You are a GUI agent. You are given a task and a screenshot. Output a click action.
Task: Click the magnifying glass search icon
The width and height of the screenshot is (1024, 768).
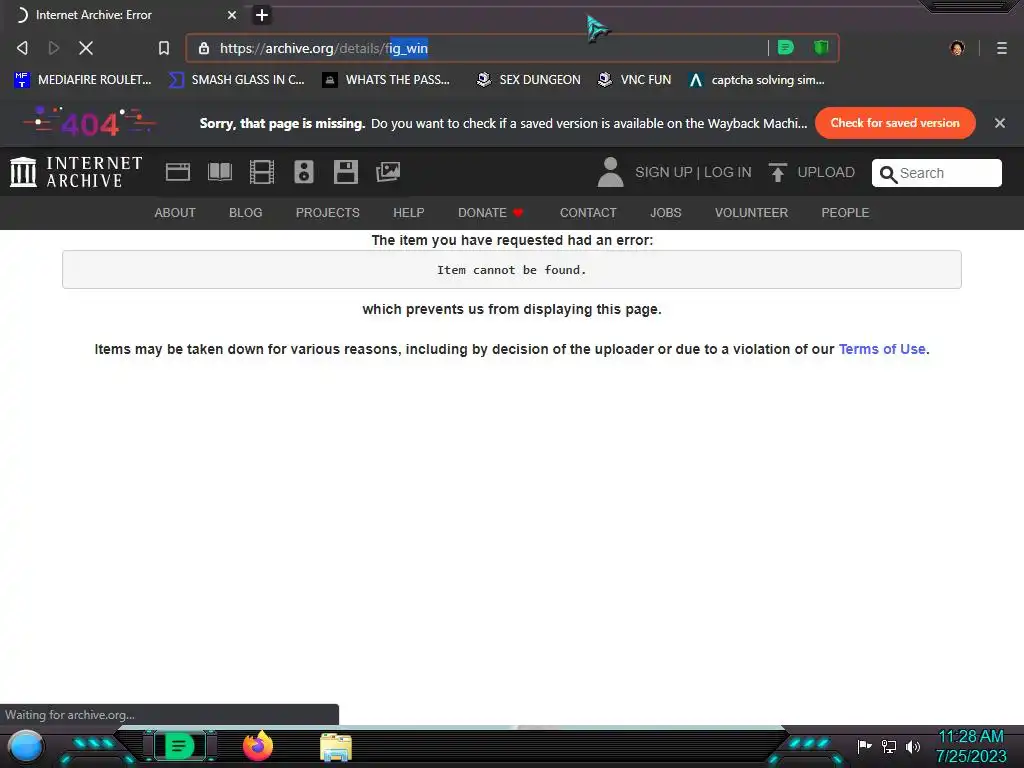tap(888, 174)
